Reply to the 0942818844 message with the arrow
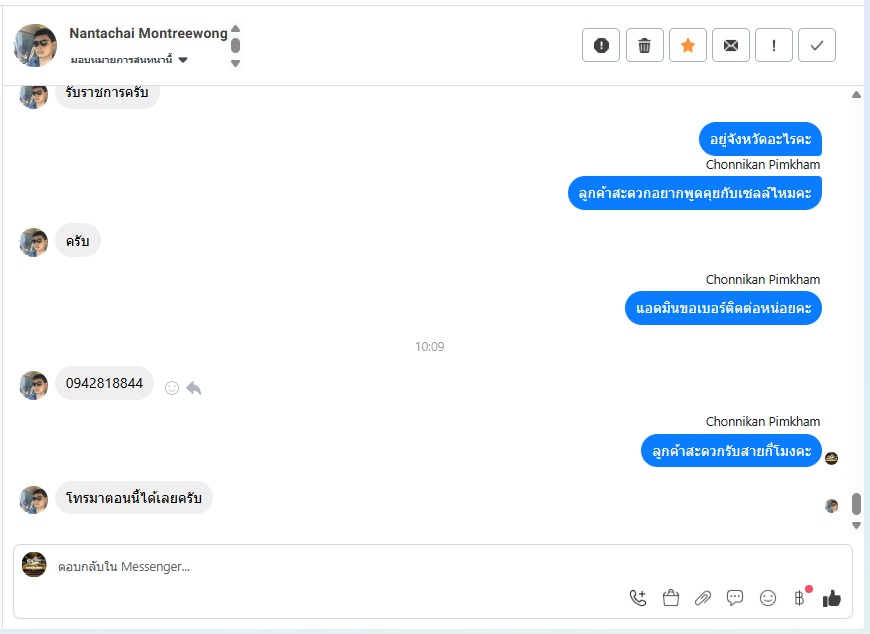The width and height of the screenshot is (870, 634). point(194,388)
